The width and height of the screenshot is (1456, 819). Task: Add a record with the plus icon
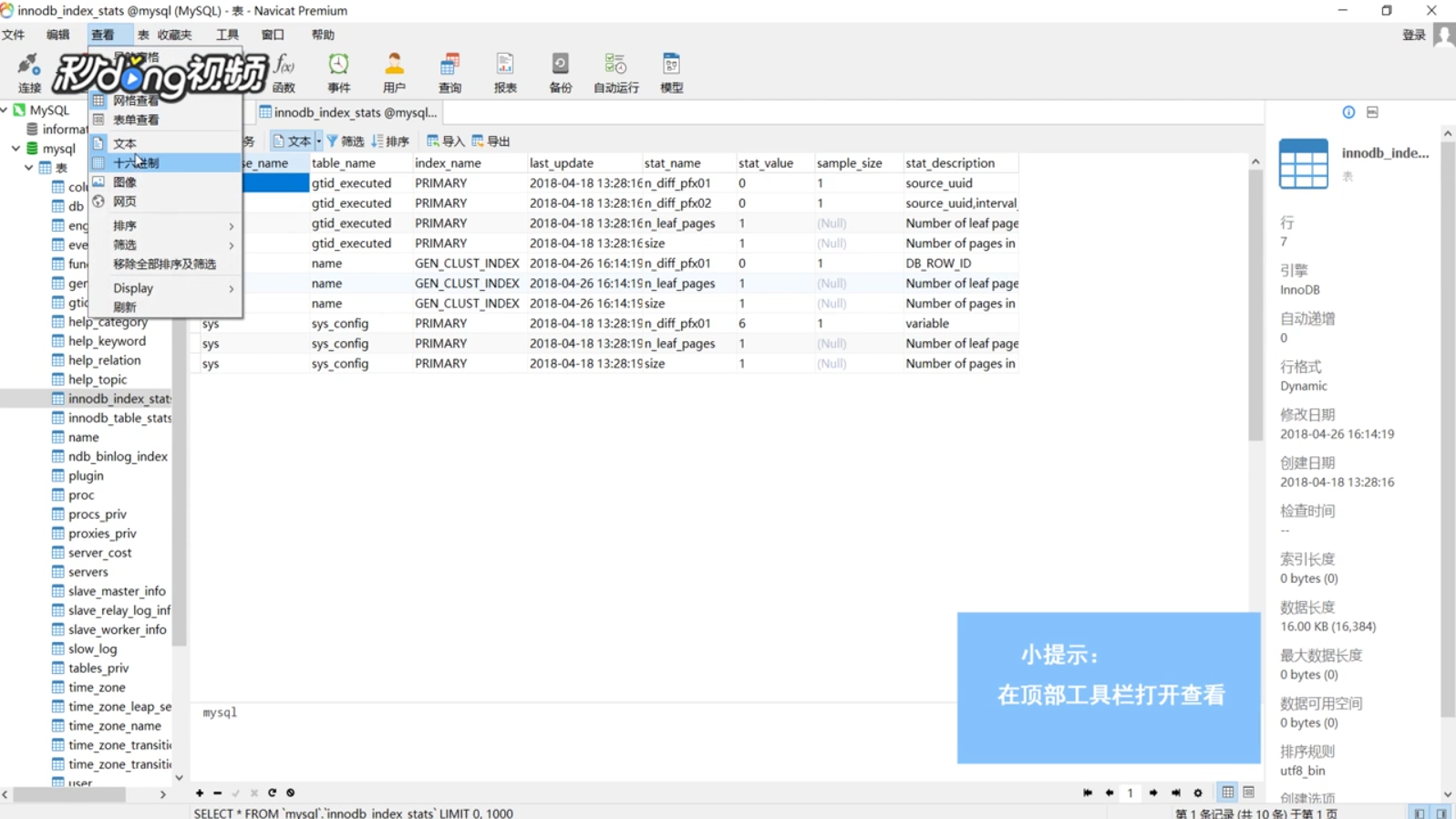point(200,793)
